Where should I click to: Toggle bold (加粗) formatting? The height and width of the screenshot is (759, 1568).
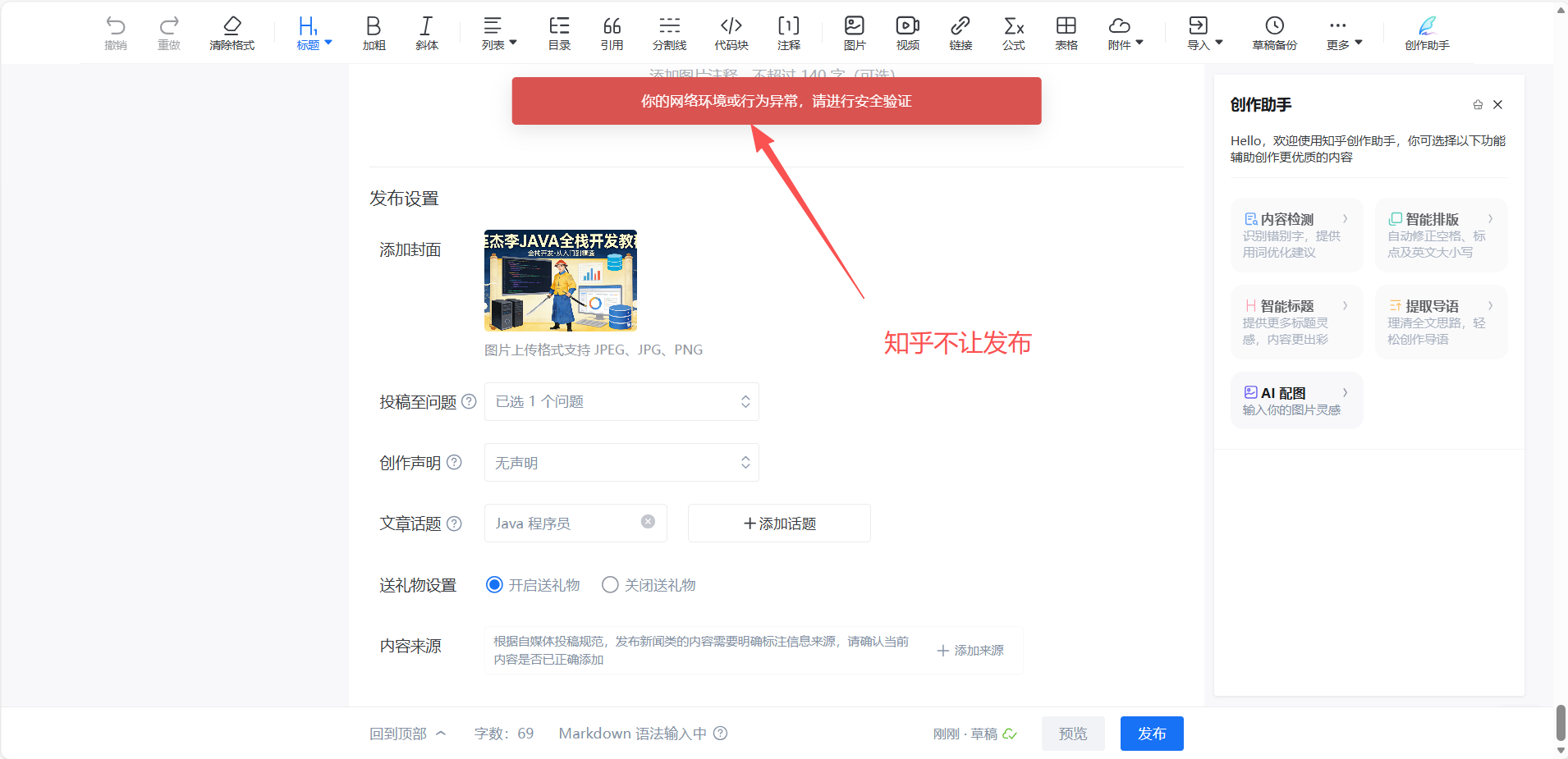tap(374, 34)
